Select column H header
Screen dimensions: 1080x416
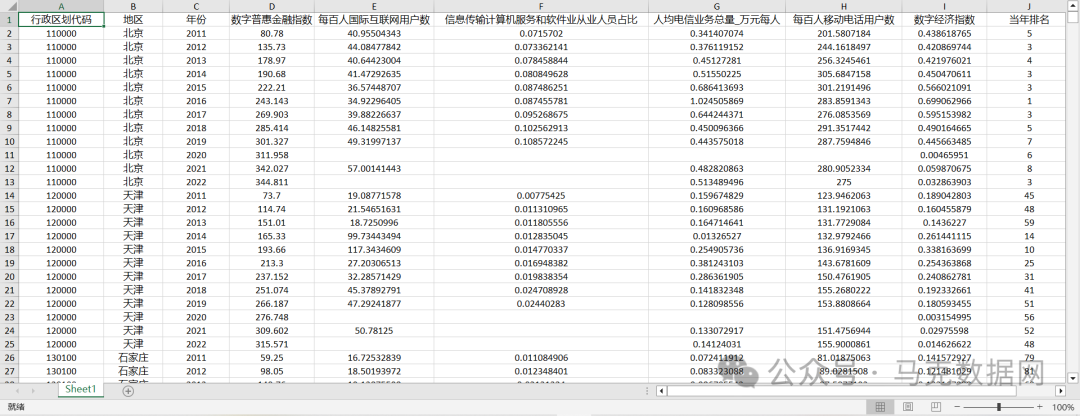tap(842, 6)
